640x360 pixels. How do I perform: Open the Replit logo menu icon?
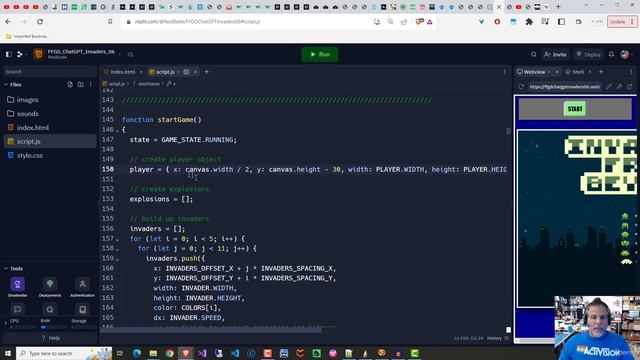point(20,54)
